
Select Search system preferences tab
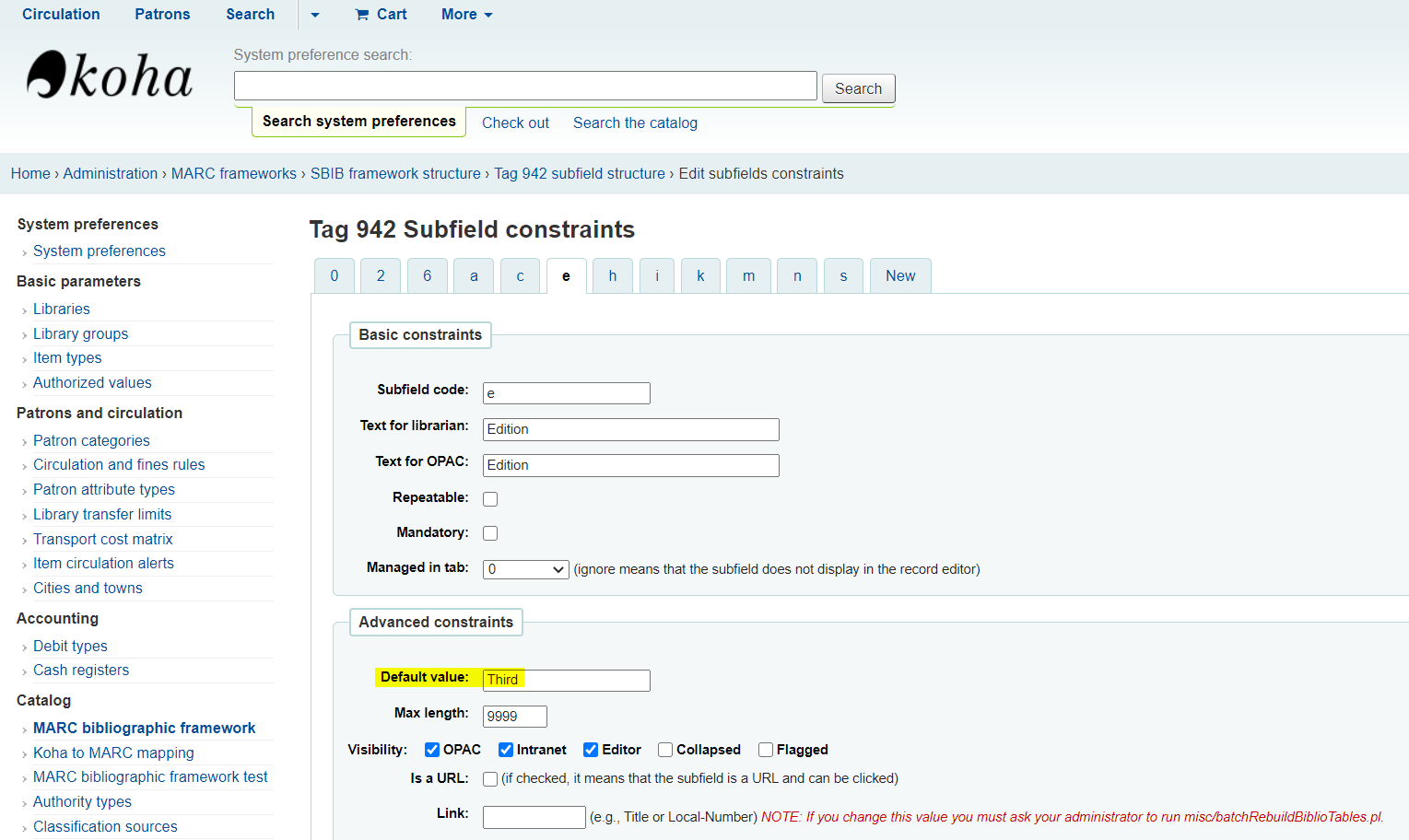[358, 122]
